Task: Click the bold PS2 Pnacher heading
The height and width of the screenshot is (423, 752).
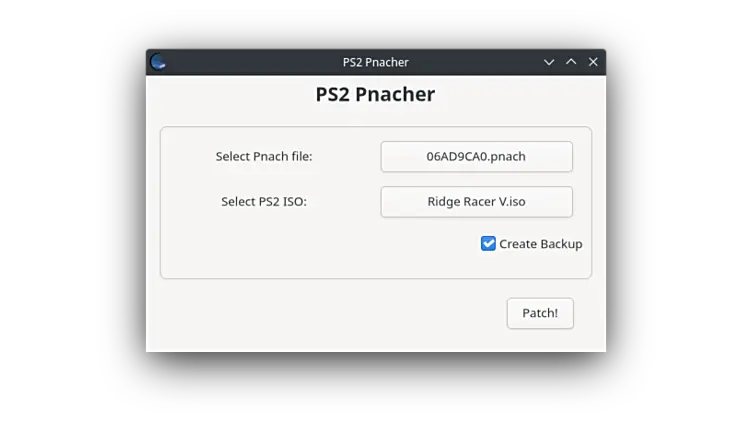Action: click(x=375, y=95)
